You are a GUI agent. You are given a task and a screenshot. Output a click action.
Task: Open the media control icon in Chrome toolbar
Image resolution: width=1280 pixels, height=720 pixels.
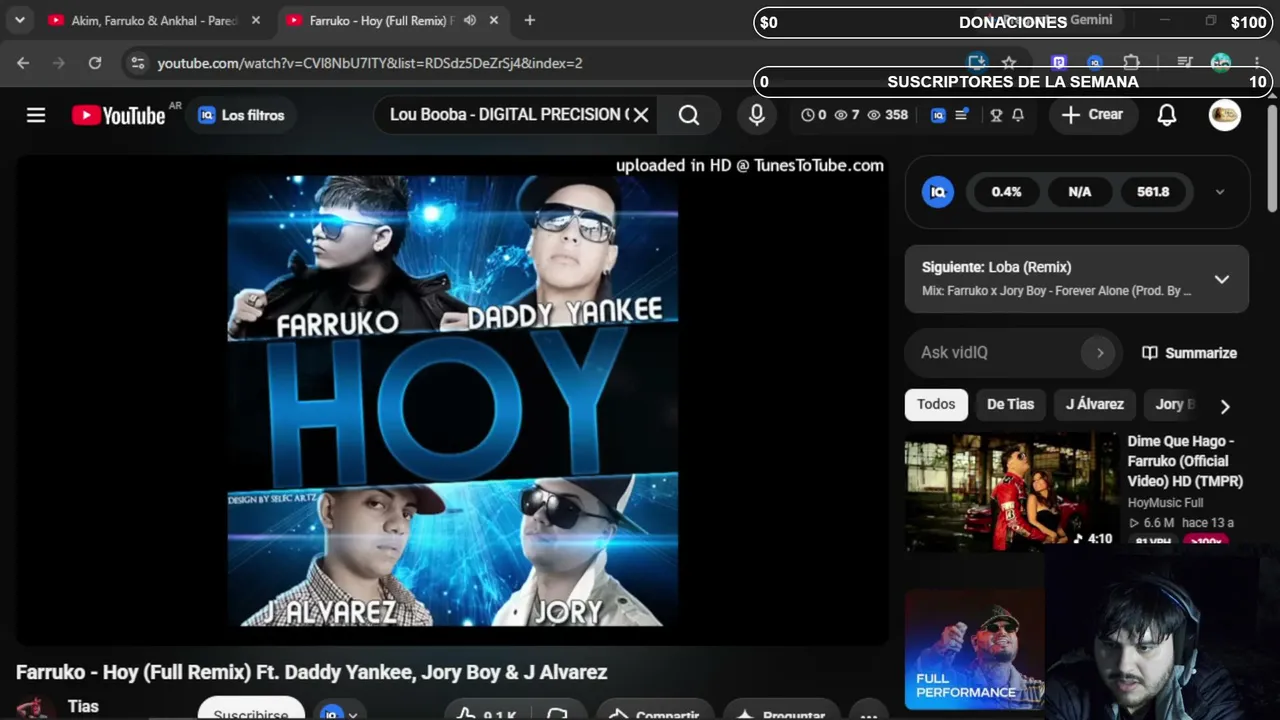point(1185,63)
